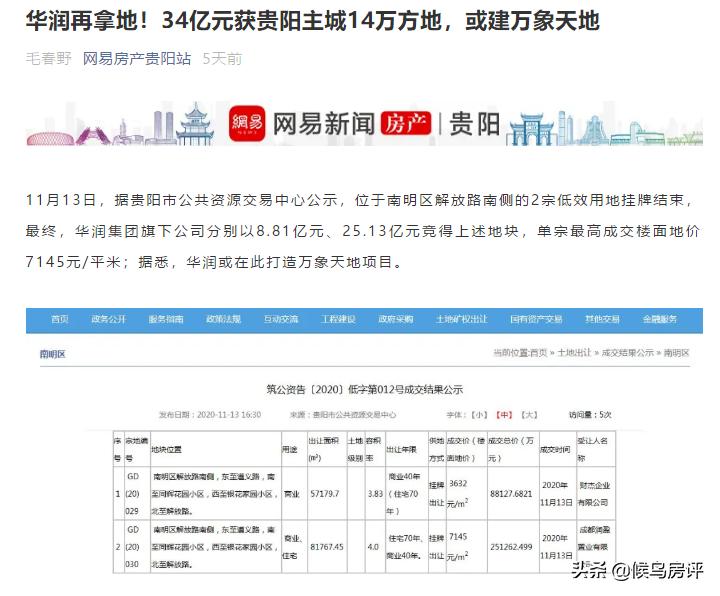Screen dimensions: 720x596
Task: Select the 政务公开 nav item
Action: click(x=108, y=319)
